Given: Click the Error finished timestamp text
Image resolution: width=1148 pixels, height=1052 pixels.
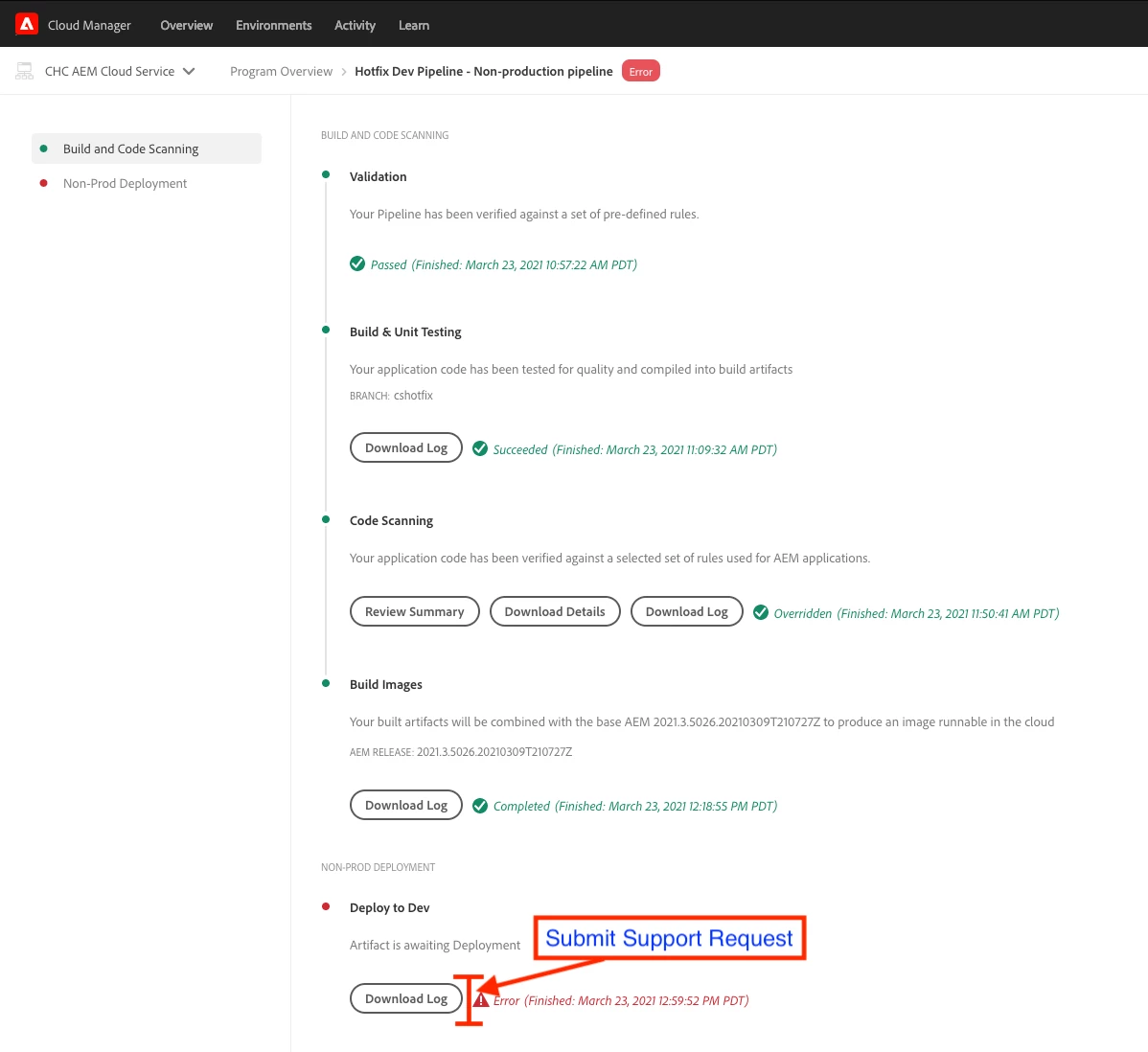Looking at the screenshot, I should coord(636,1001).
